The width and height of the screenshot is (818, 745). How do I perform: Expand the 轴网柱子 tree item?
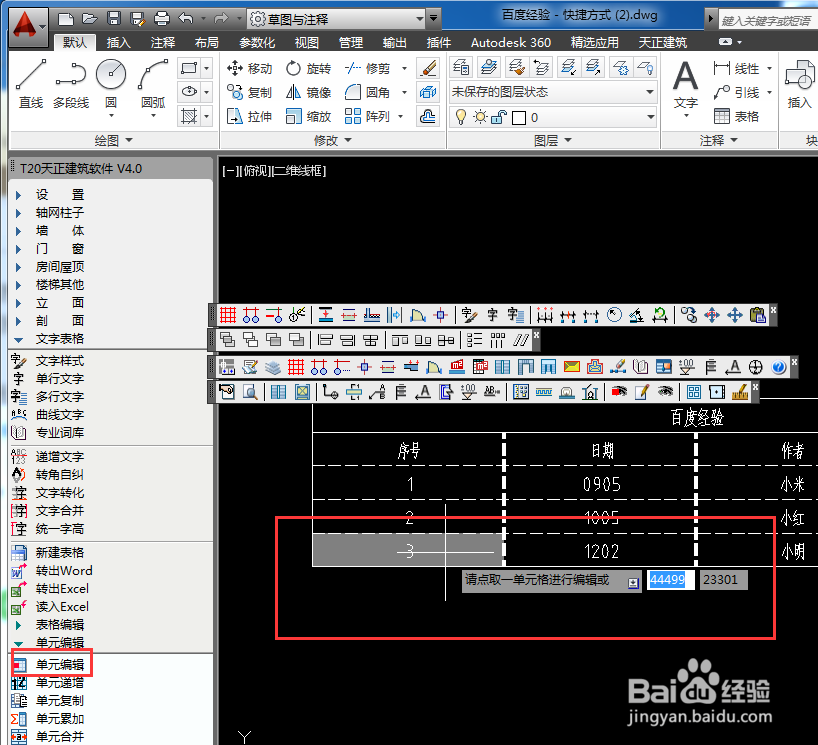point(19,213)
